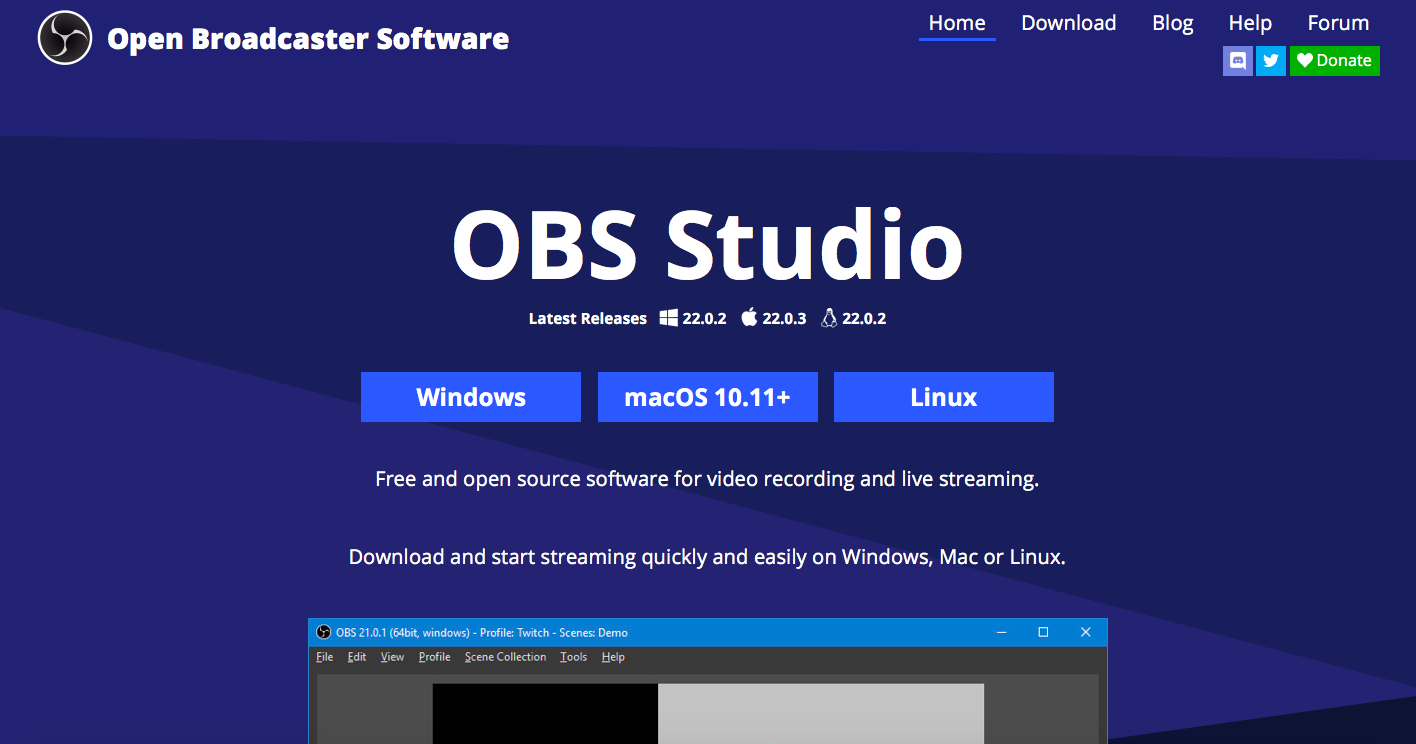The image size is (1416, 744).
Task: Open Help in the top navigation
Action: click(1250, 23)
